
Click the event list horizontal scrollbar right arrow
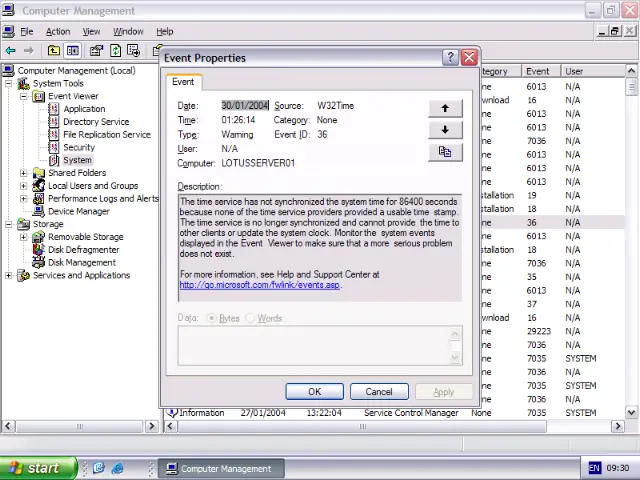[618, 426]
